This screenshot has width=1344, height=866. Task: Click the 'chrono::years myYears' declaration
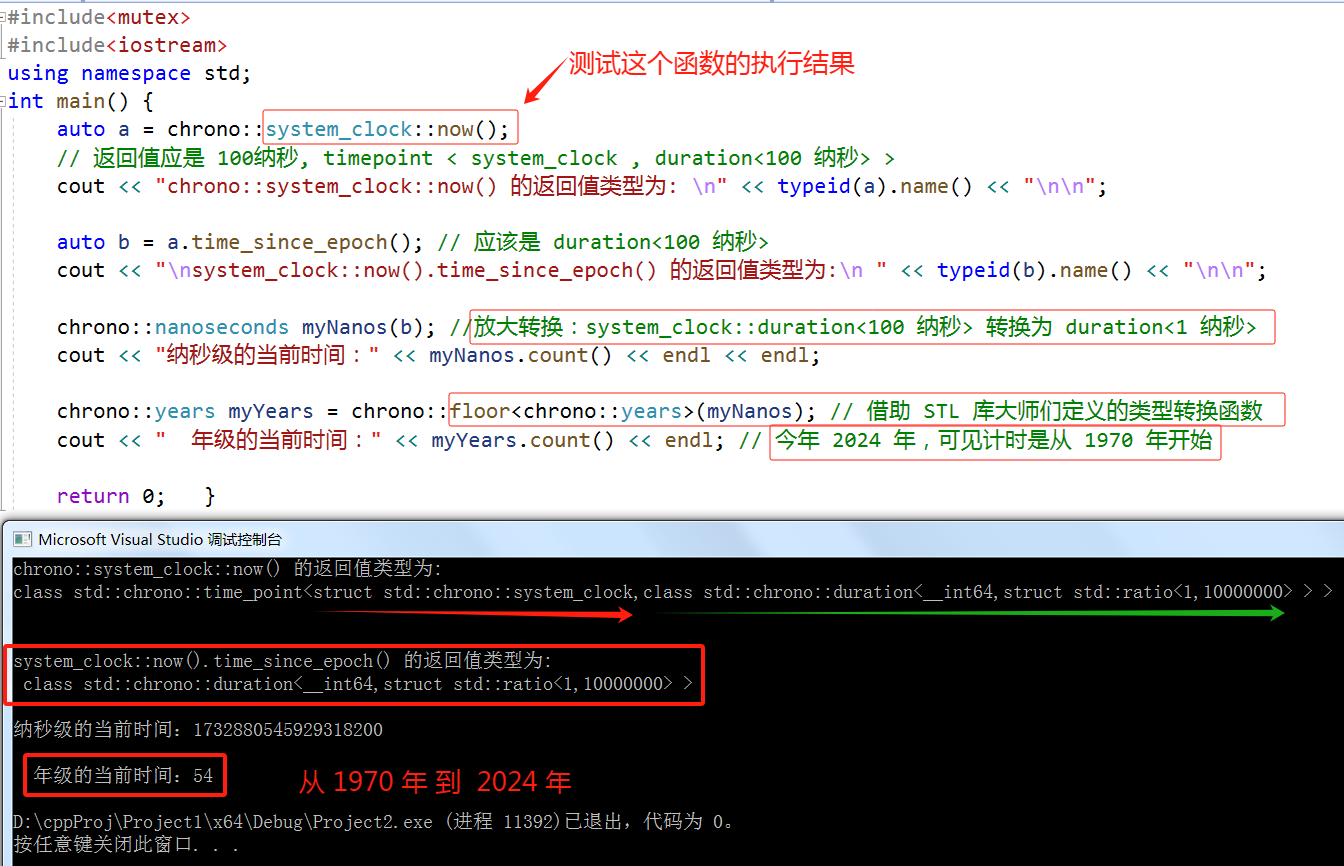pos(185,411)
